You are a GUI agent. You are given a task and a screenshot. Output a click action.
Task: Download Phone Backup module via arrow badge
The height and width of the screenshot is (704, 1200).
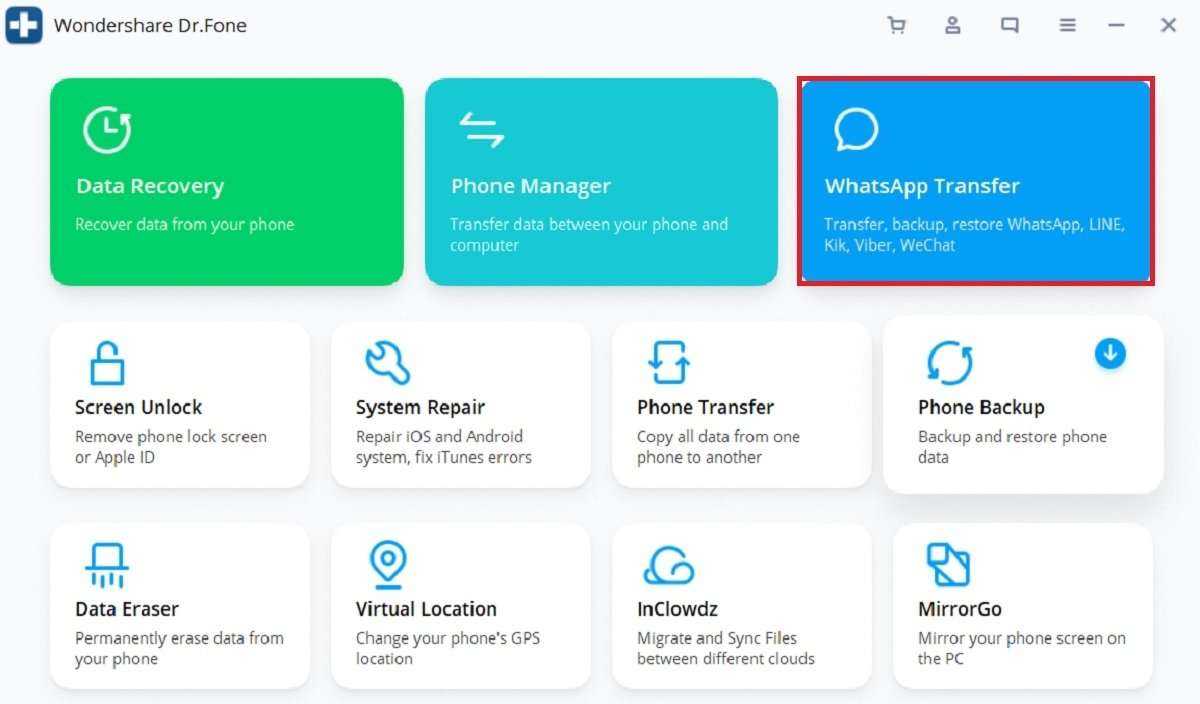[x=1110, y=353]
